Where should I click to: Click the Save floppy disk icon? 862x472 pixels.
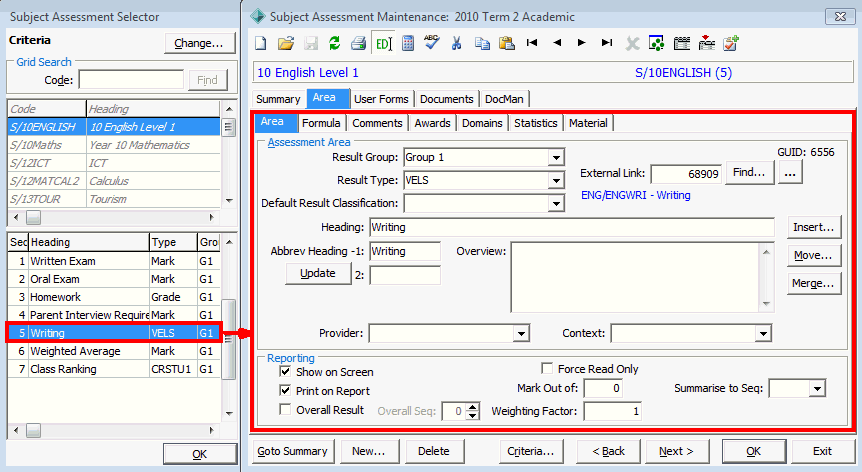(x=311, y=43)
